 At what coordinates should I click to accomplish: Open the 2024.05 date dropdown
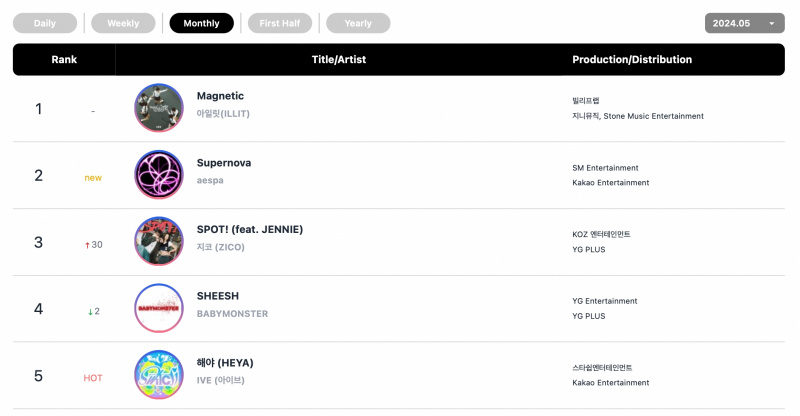744,23
